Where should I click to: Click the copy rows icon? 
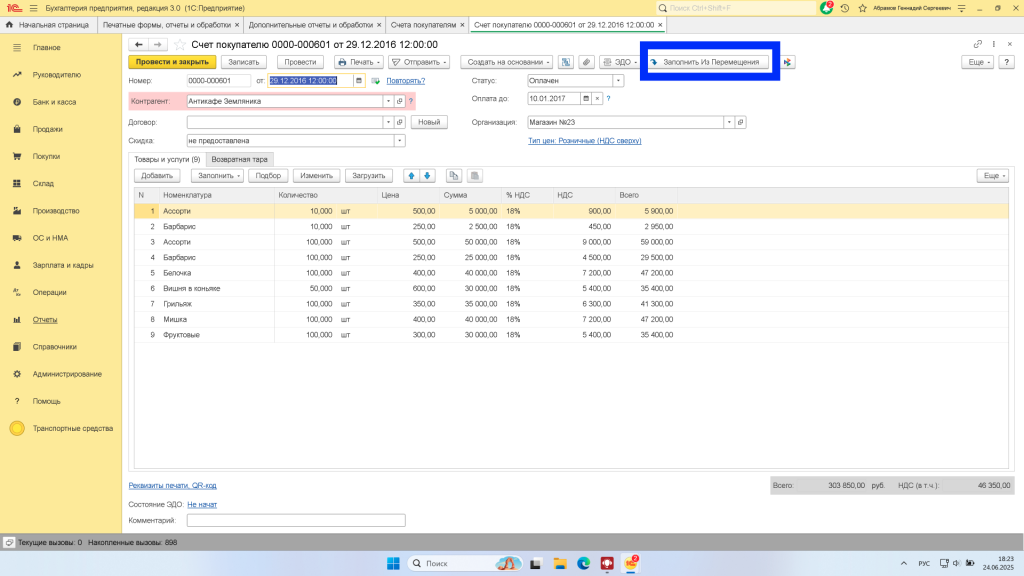click(453, 176)
